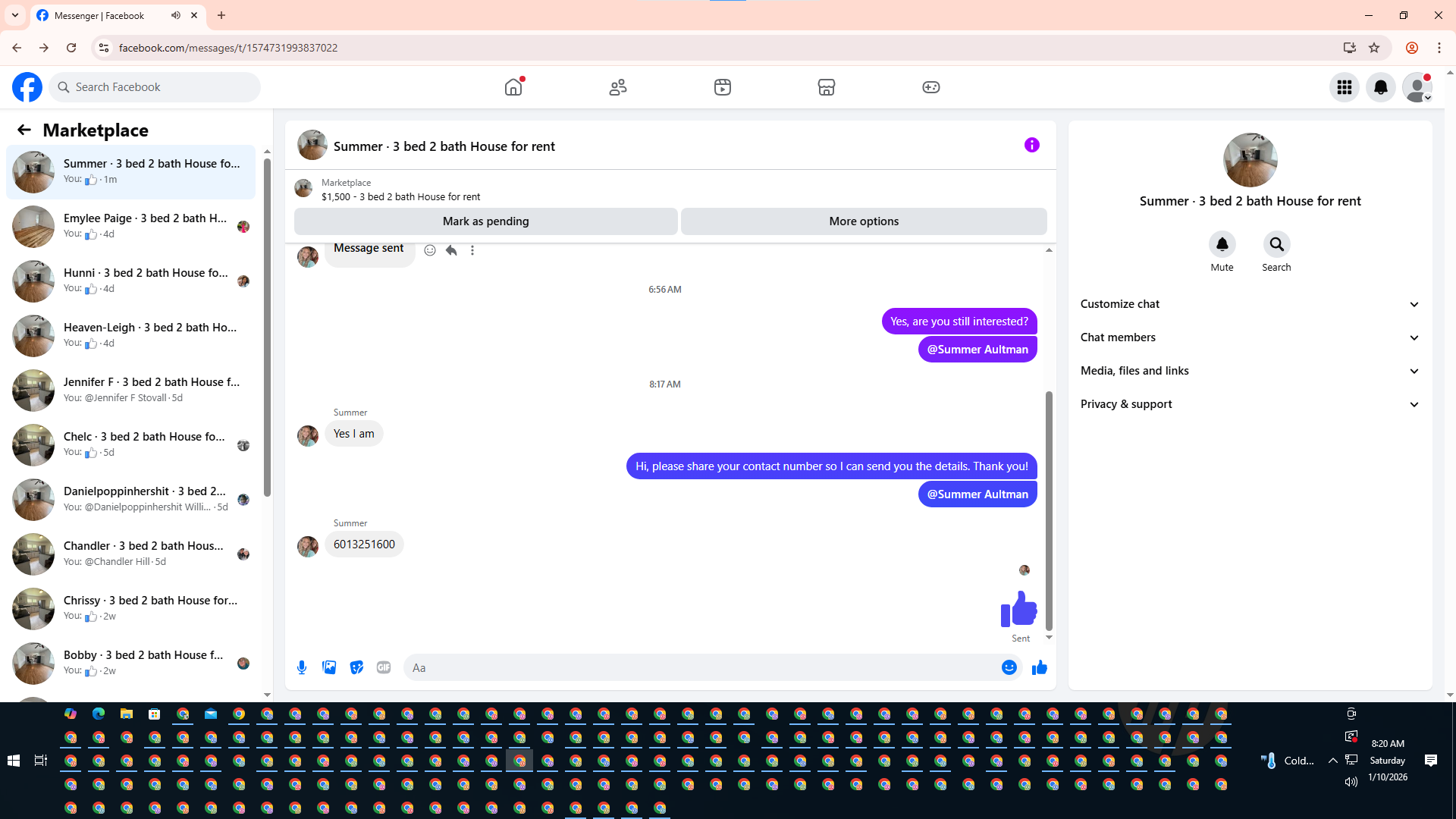Viewport: 1456px width, 819px height.
Task: Mute this conversation with bell icon
Action: (x=1222, y=244)
